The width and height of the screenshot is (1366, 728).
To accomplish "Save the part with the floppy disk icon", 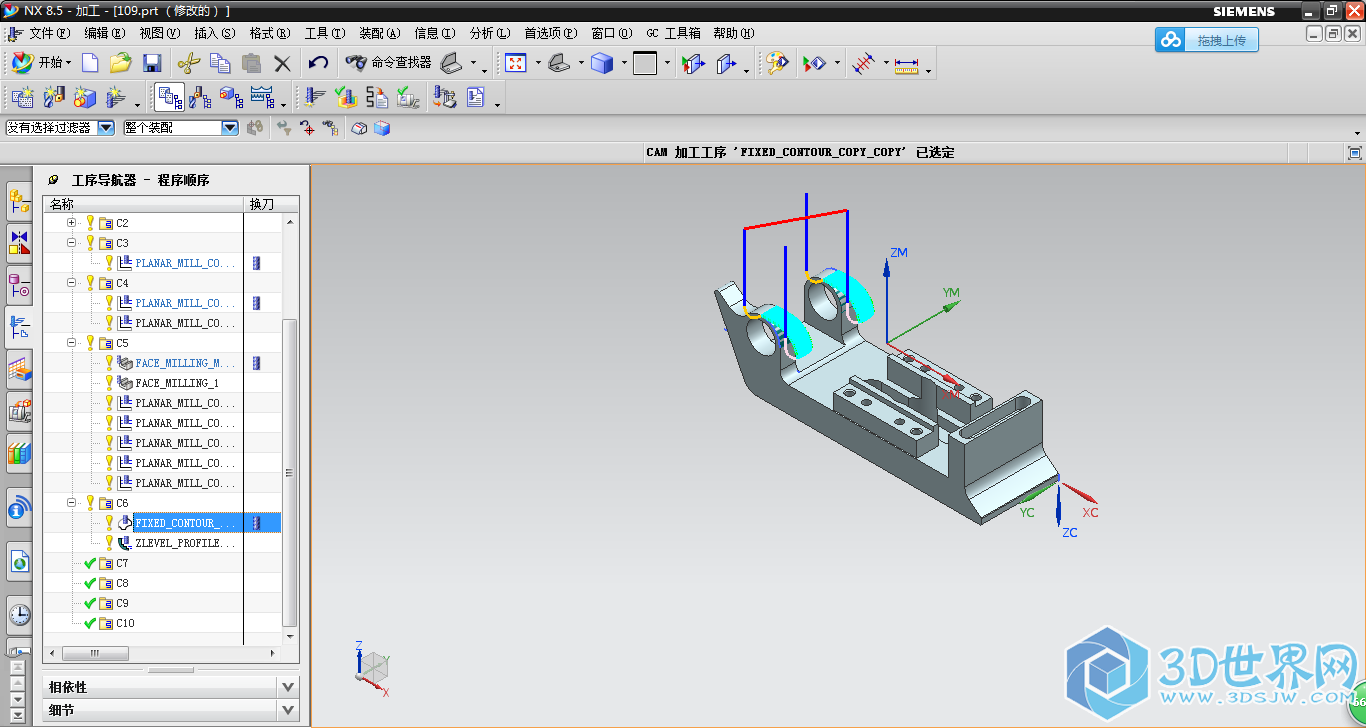I will 152,63.
